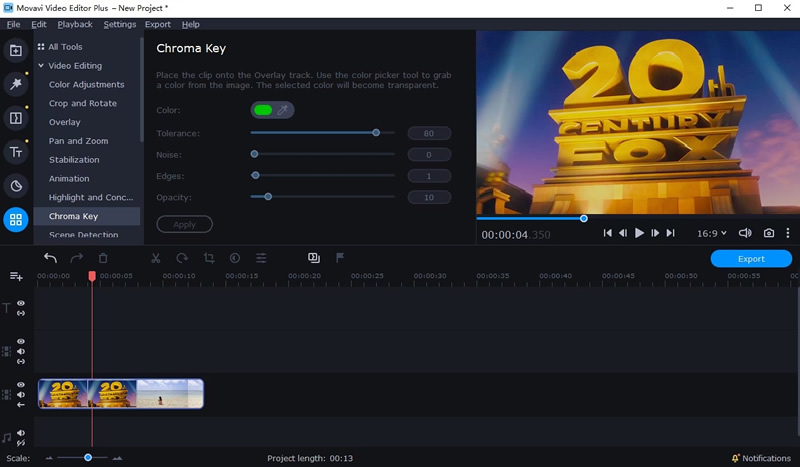The image size is (800, 467).
Task: Zoom in timeline scale icon
Action: (117, 458)
